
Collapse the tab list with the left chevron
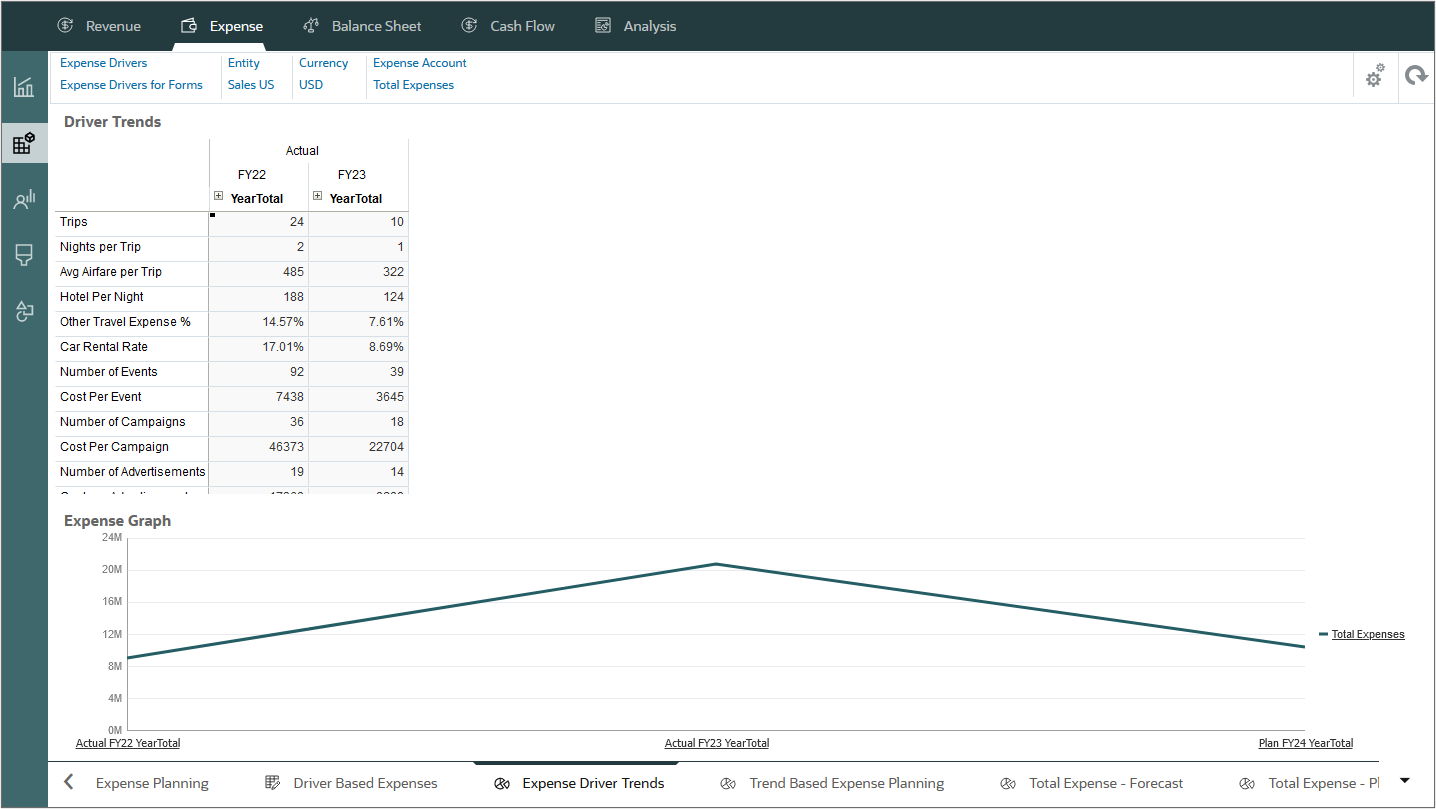tap(68, 783)
